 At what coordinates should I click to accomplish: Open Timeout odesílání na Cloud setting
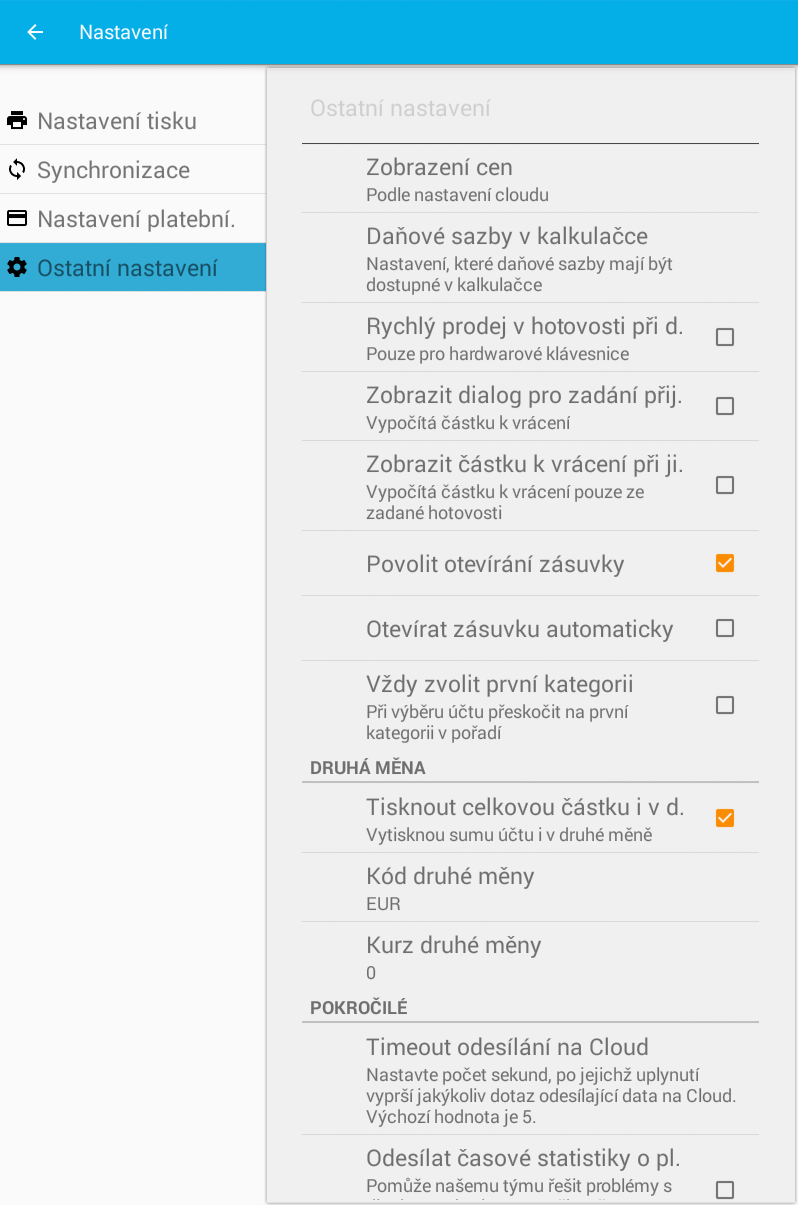[530, 1079]
